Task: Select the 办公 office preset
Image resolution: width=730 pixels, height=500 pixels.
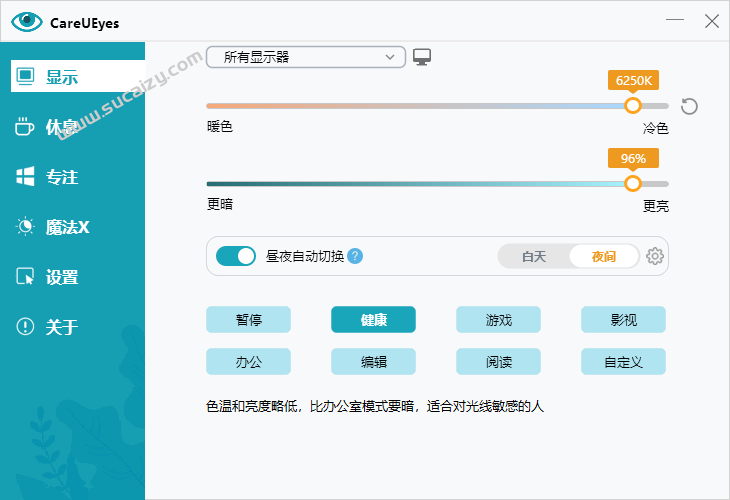Action: pos(249,362)
